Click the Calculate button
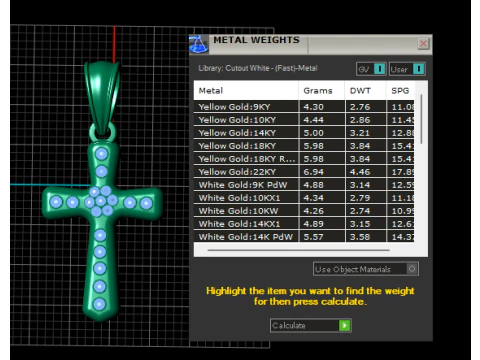 310,325
